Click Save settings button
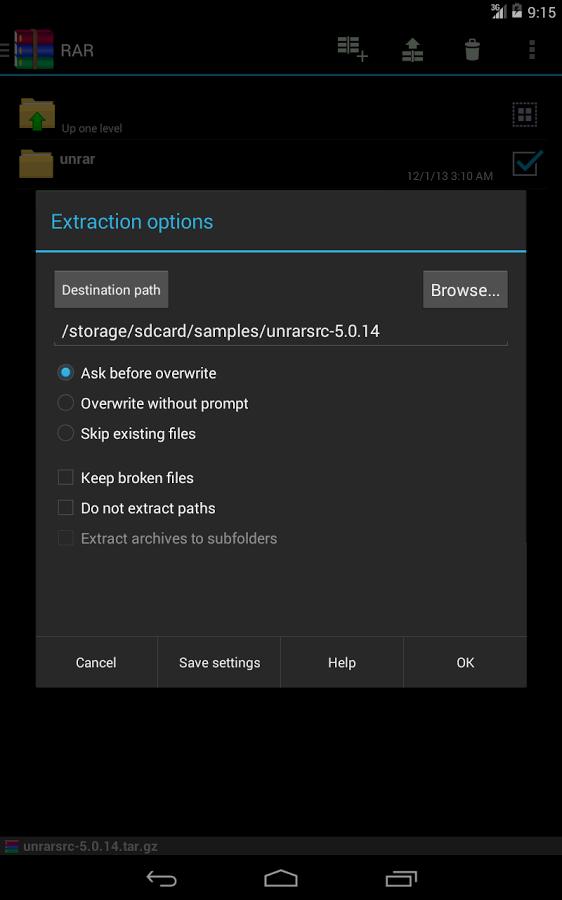Viewport: 562px width, 900px height. pyautogui.click(x=219, y=662)
